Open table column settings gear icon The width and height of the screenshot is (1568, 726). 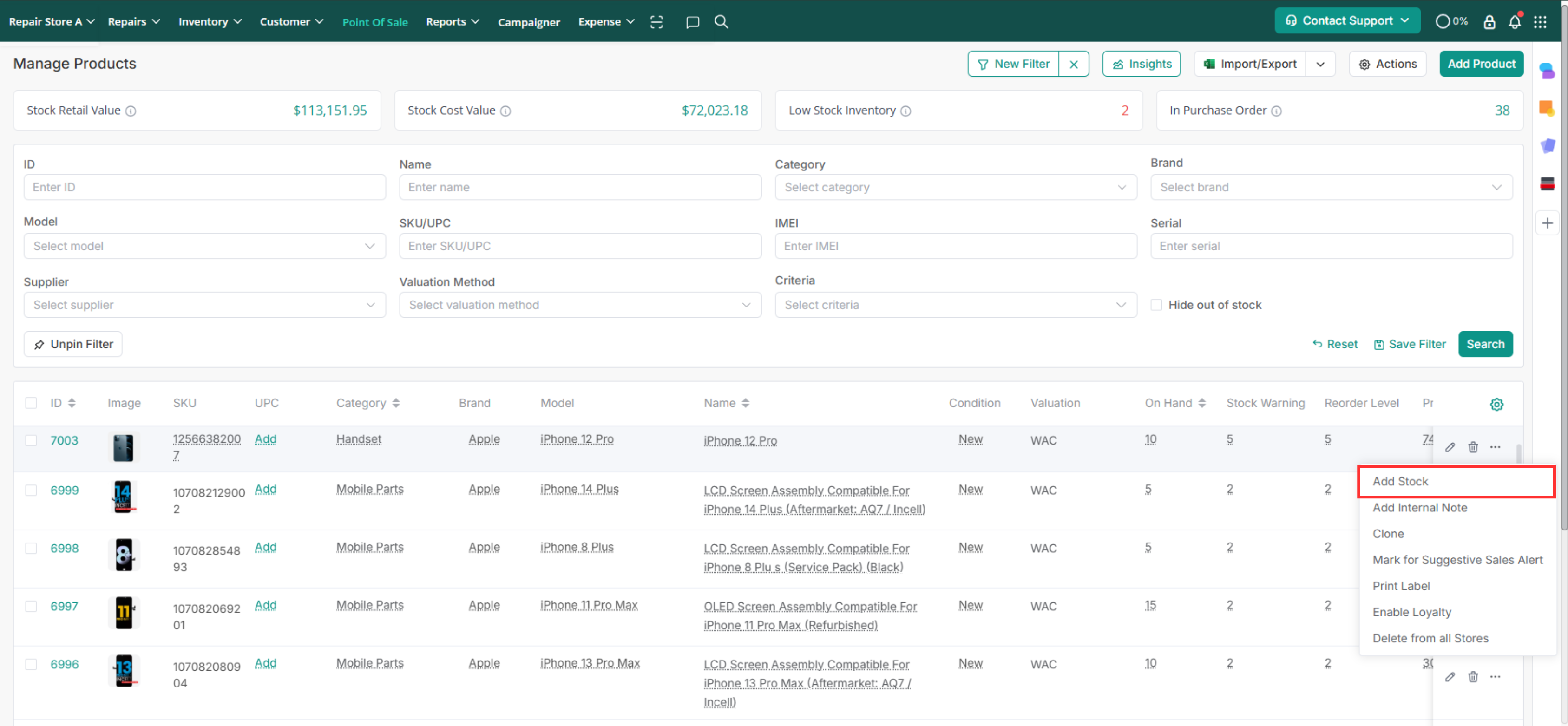pos(1496,404)
